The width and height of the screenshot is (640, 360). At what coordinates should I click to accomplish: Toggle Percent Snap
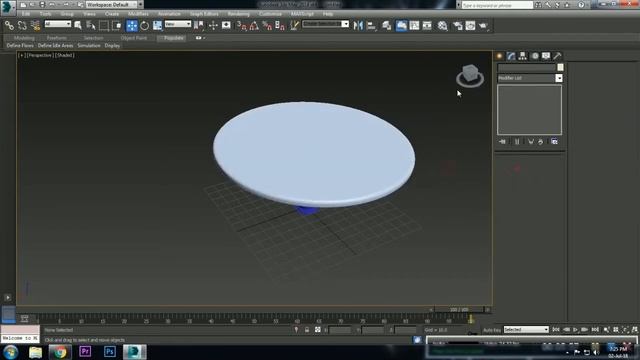click(267, 26)
